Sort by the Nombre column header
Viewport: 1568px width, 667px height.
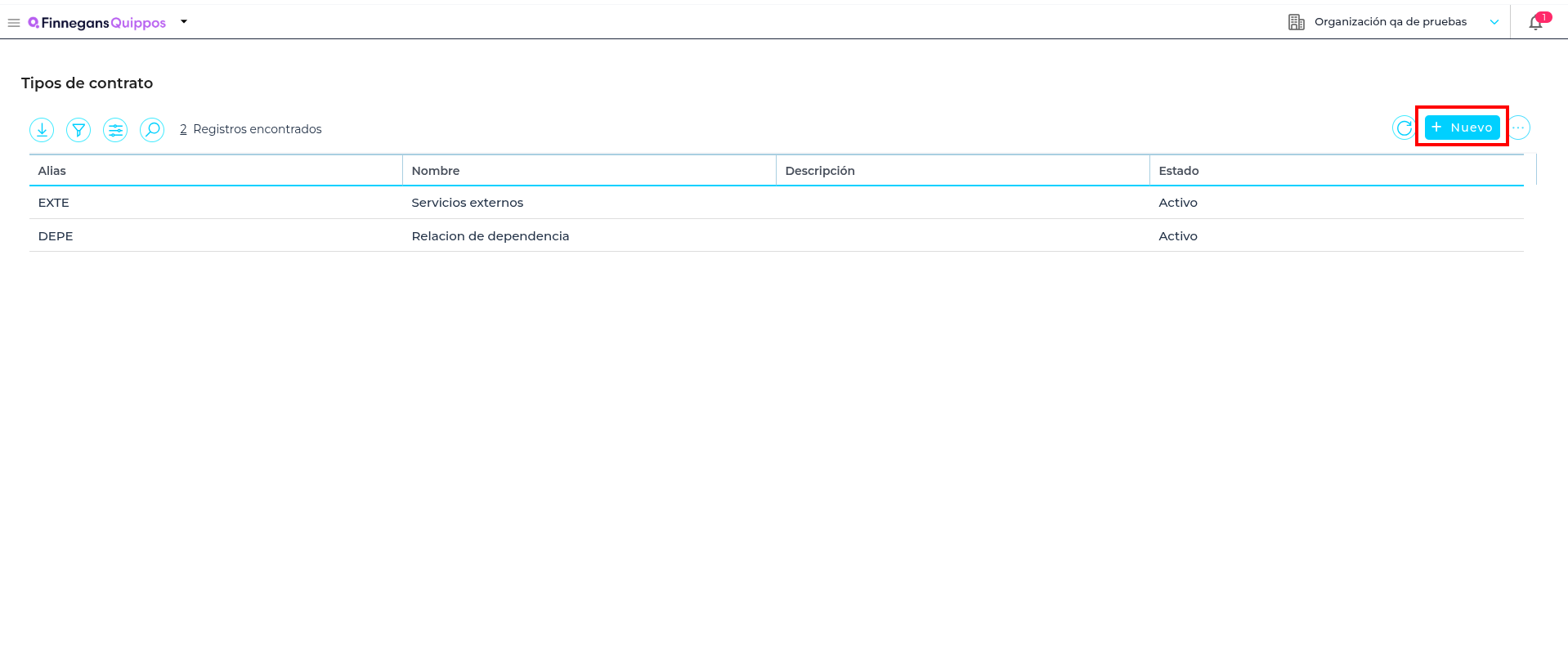point(436,171)
